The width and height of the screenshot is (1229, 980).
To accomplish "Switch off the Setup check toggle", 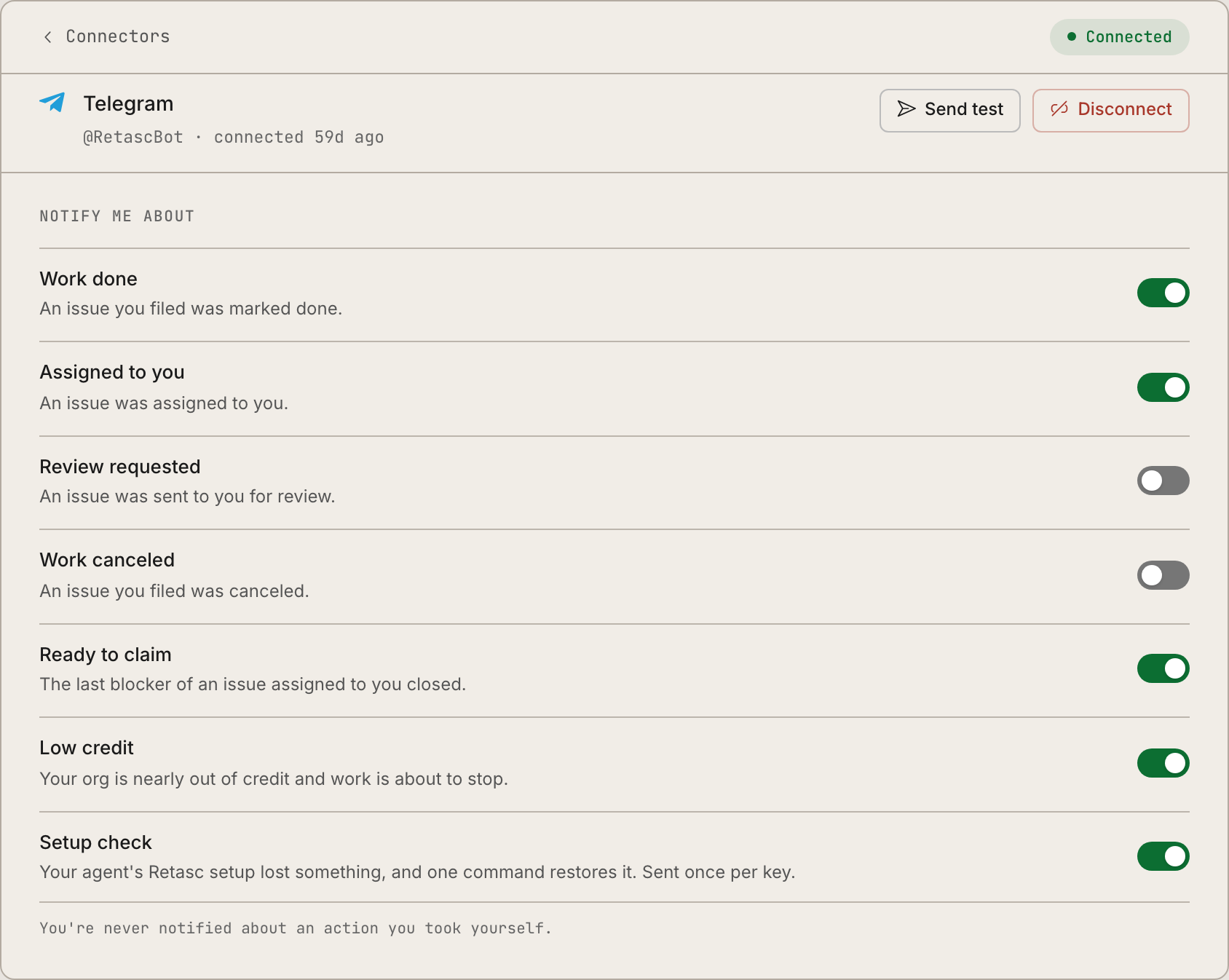I will coord(1163,856).
